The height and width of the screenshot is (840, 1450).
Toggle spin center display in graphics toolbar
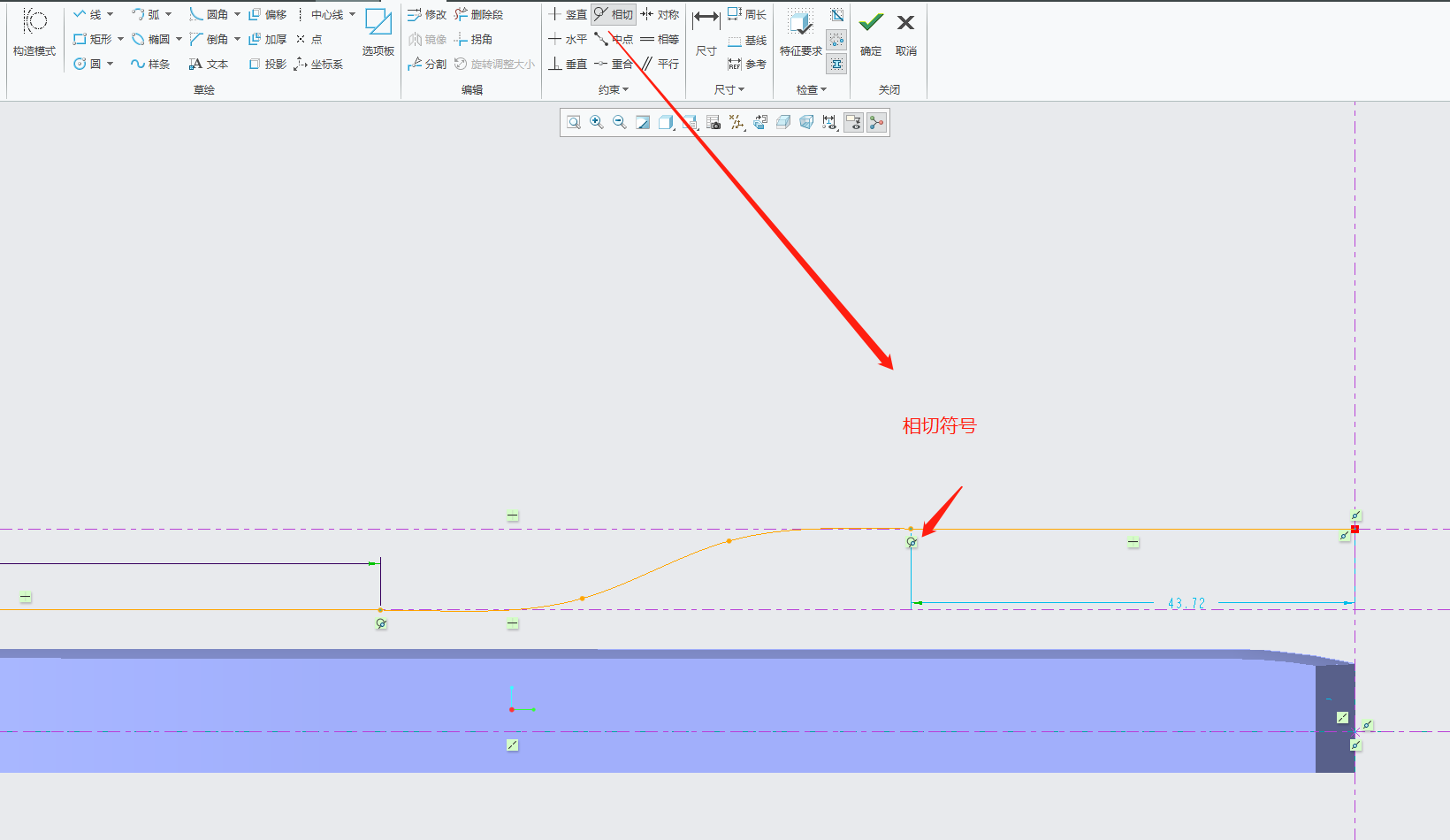coord(876,122)
